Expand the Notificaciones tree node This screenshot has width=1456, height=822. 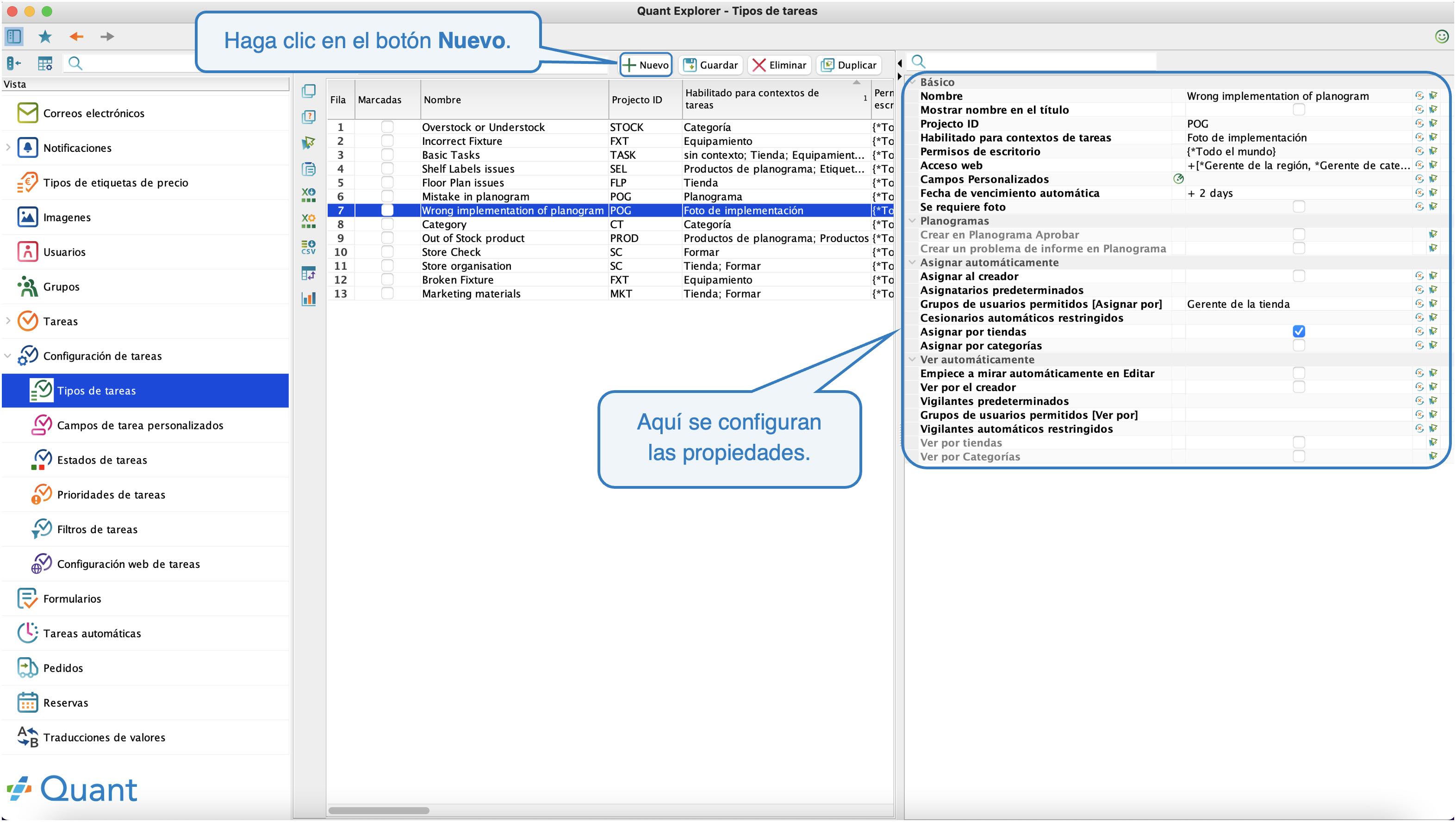click(x=8, y=148)
